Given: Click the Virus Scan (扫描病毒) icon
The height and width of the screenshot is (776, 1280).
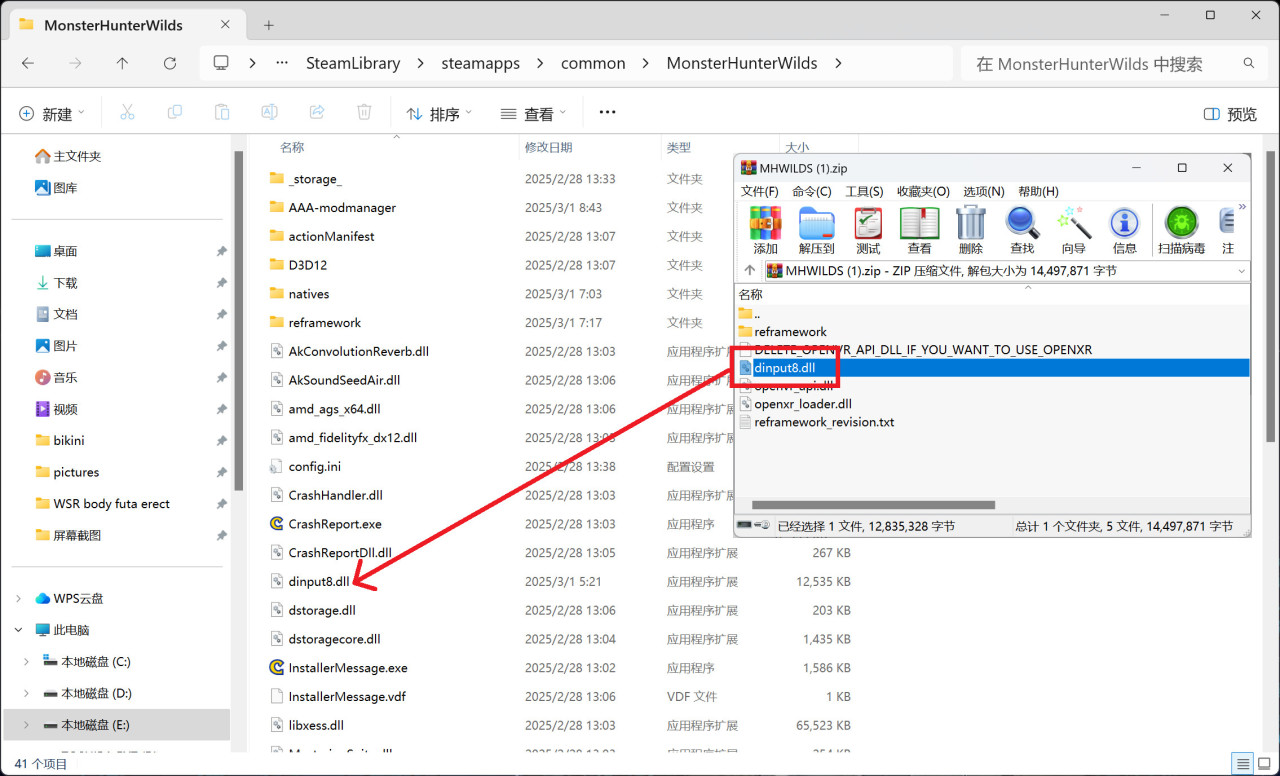Looking at the screenshot, I should (x=1181, y=229).
